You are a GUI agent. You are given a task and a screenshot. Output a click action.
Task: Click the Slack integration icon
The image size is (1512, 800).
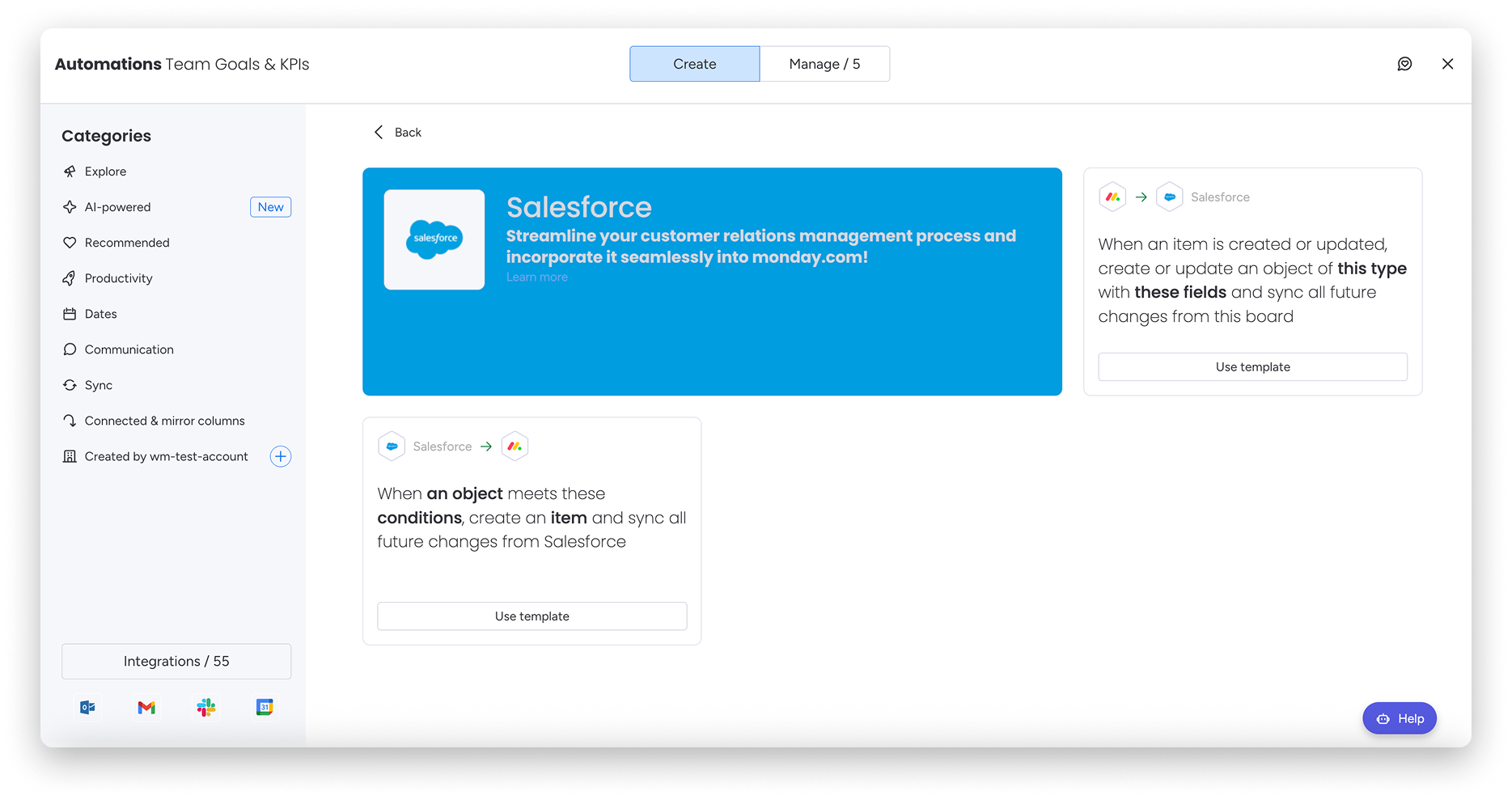tap(205, 707)
